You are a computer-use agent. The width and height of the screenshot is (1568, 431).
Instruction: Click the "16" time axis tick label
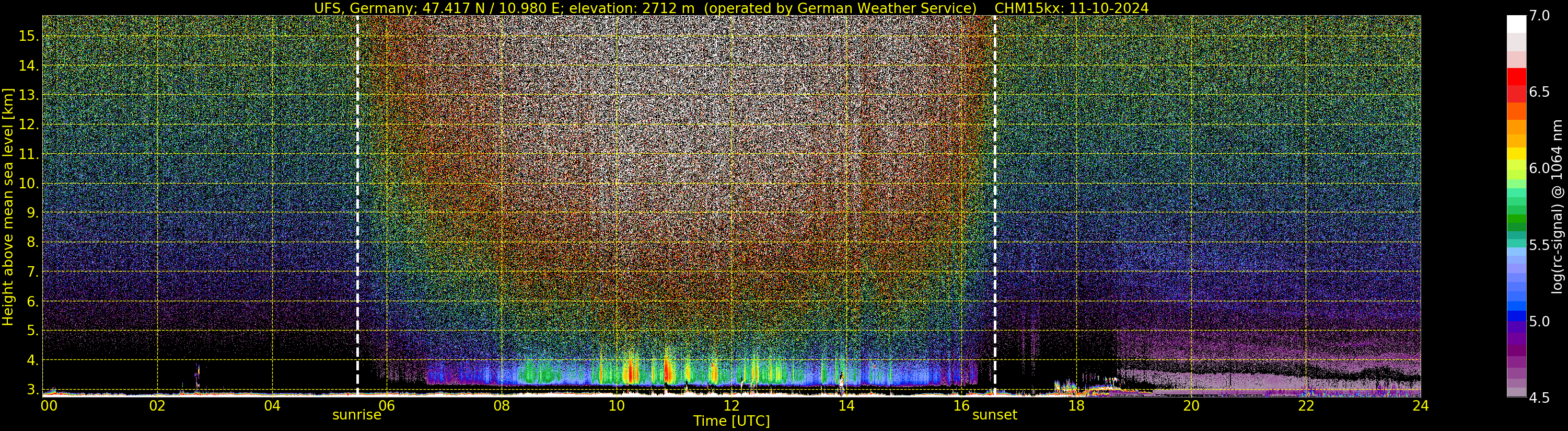[961, 405]
